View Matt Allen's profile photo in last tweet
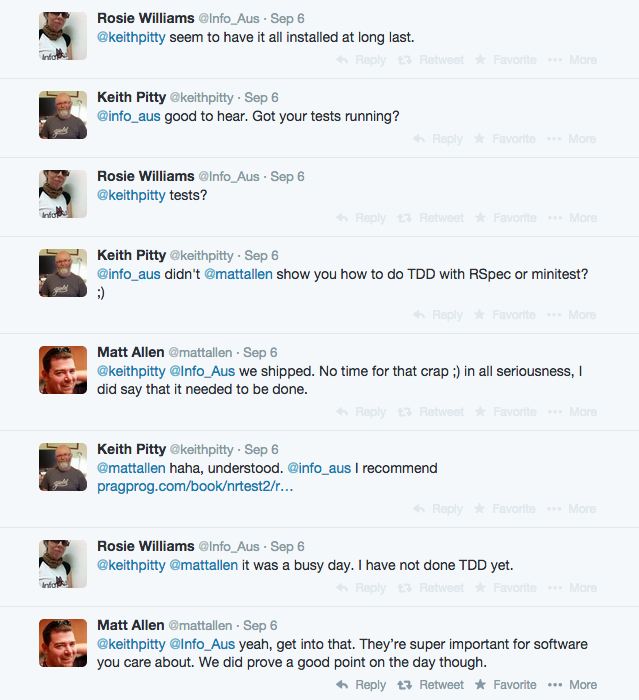639x700 pixels. [63, 643]
